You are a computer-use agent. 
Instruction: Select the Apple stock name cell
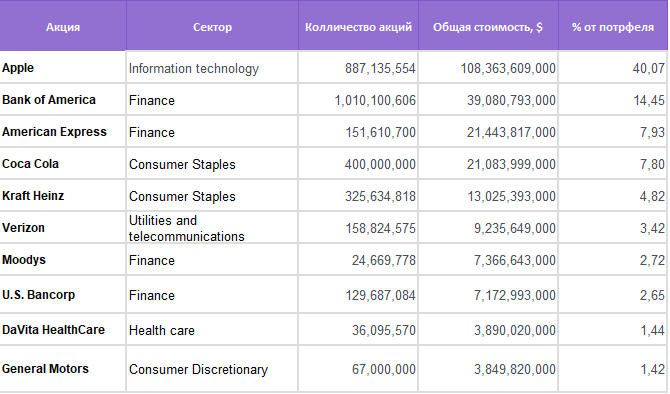tap(63, 68)
